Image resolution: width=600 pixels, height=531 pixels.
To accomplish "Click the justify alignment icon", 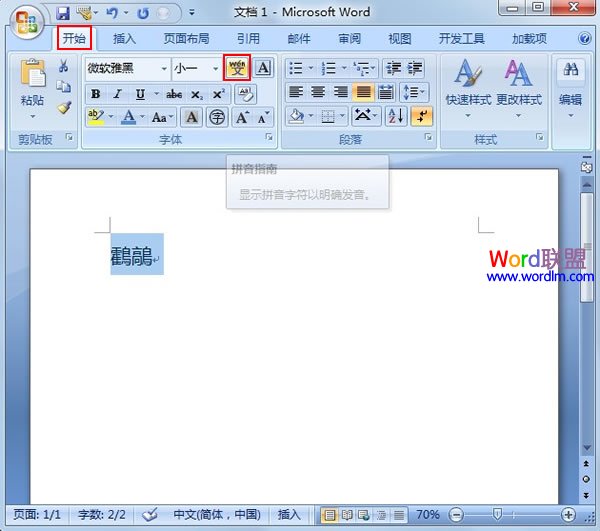I will click(363, 92).
